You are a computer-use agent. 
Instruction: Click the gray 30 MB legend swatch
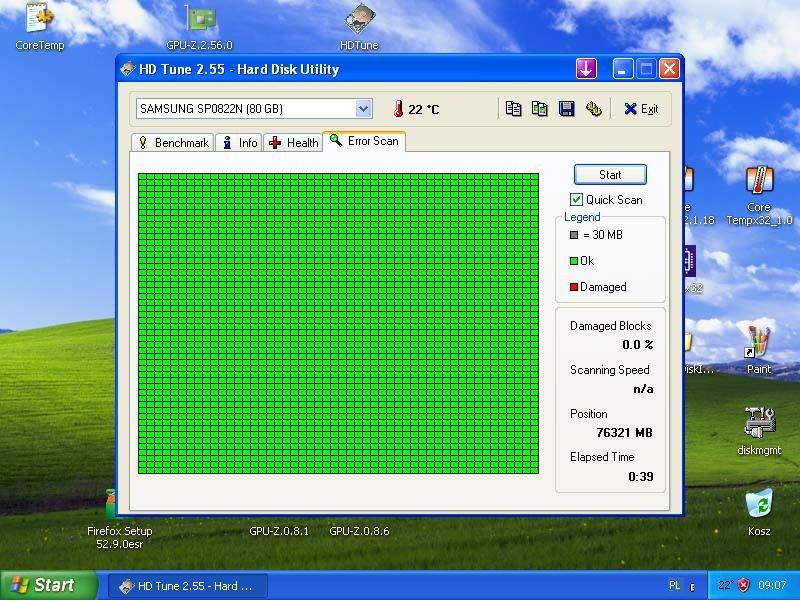573,235
